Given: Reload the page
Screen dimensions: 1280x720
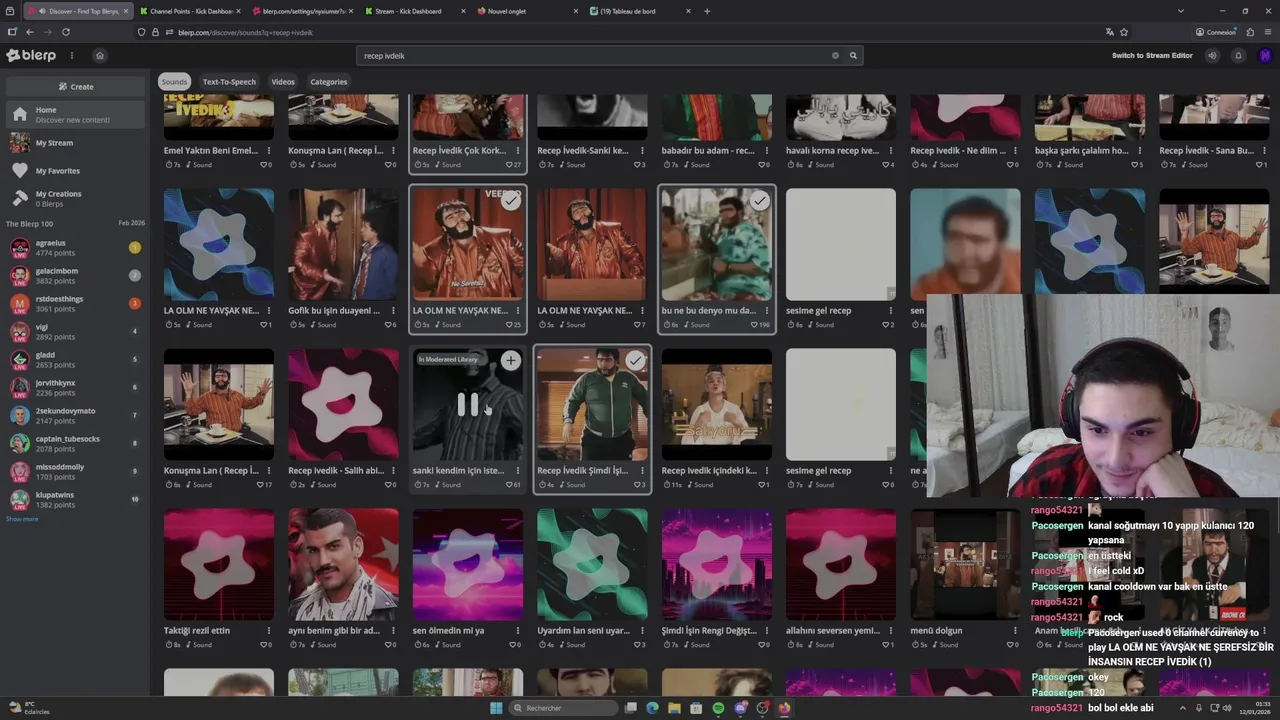Looking at the screenshot, I should [66, 32].
